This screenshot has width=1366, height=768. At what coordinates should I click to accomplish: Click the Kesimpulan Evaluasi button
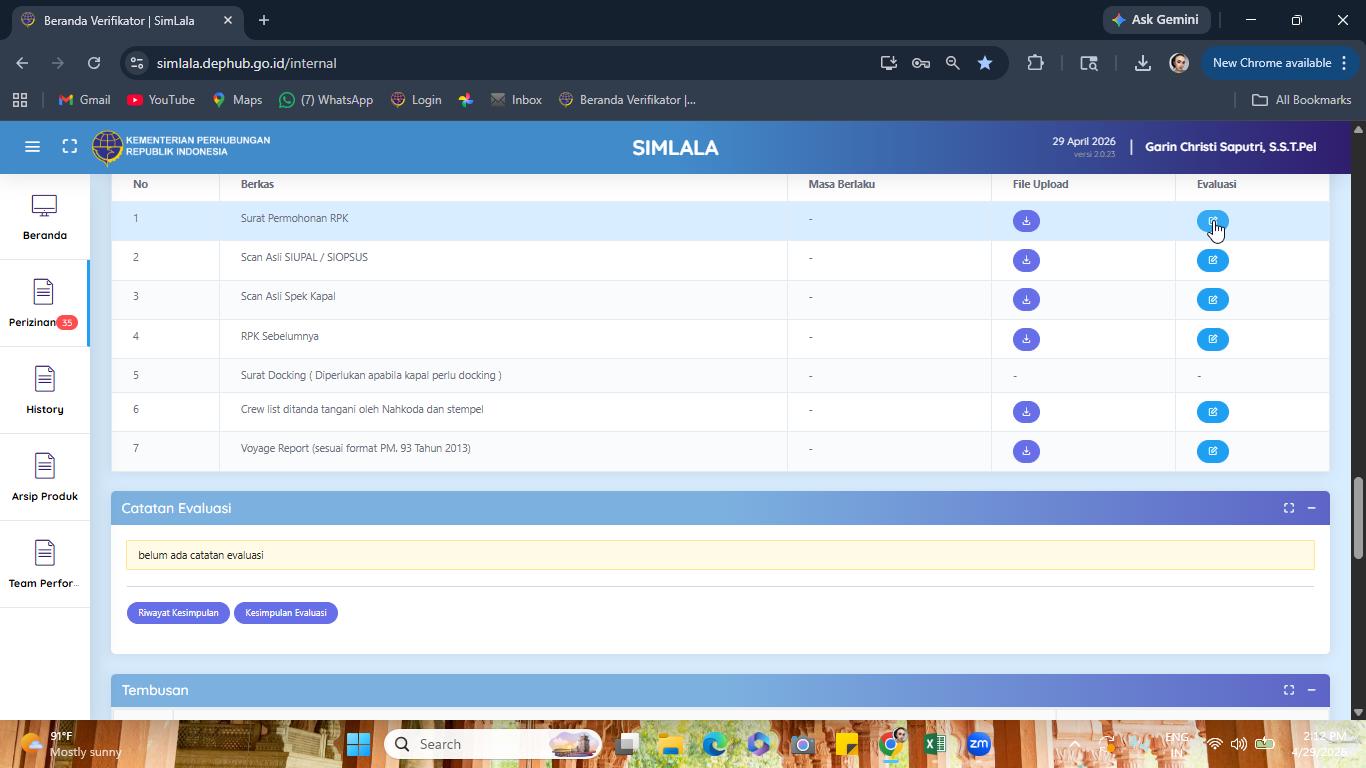pos(286,613)
